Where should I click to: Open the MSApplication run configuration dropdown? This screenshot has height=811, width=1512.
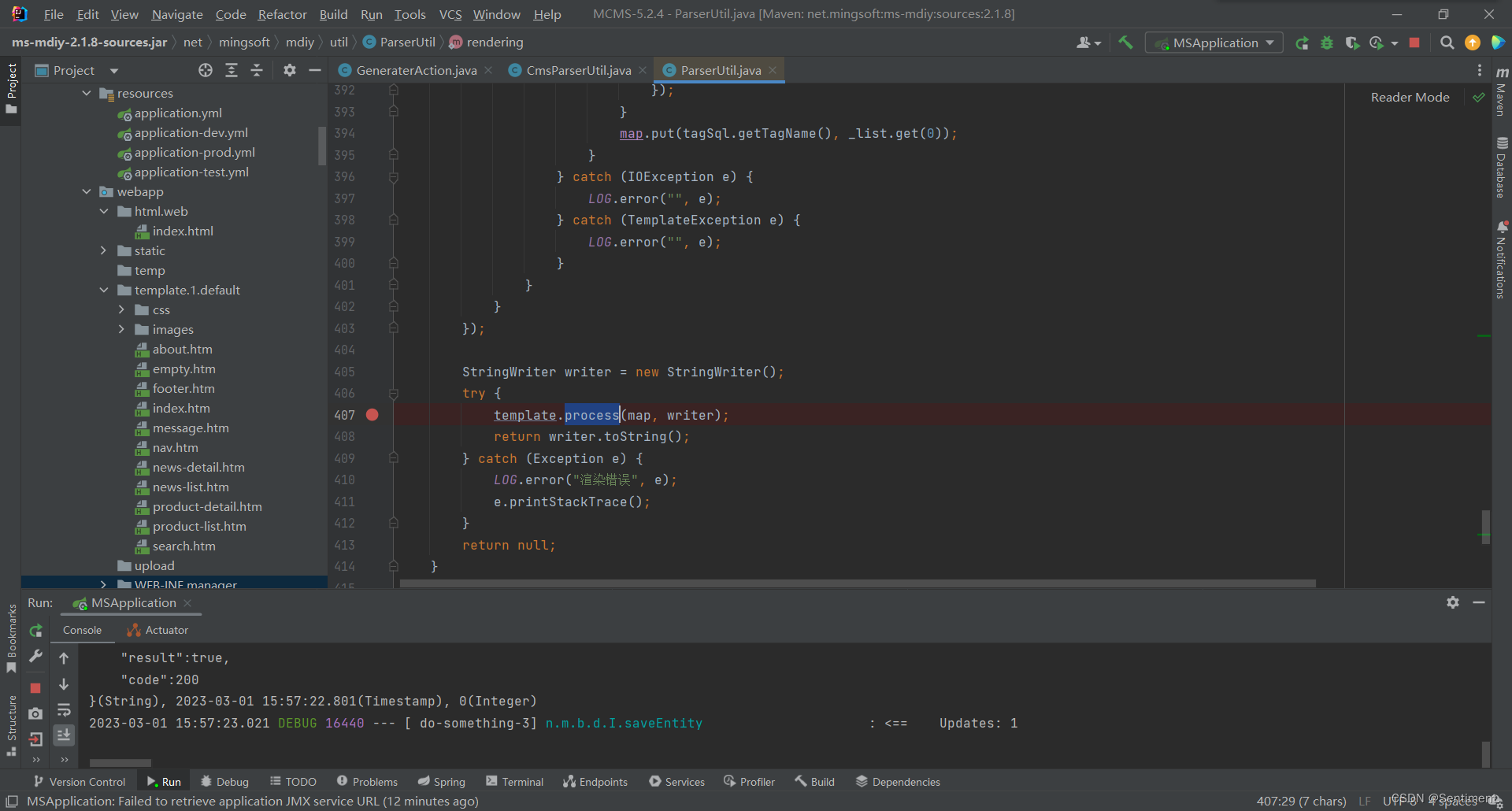click(1214, 43)
